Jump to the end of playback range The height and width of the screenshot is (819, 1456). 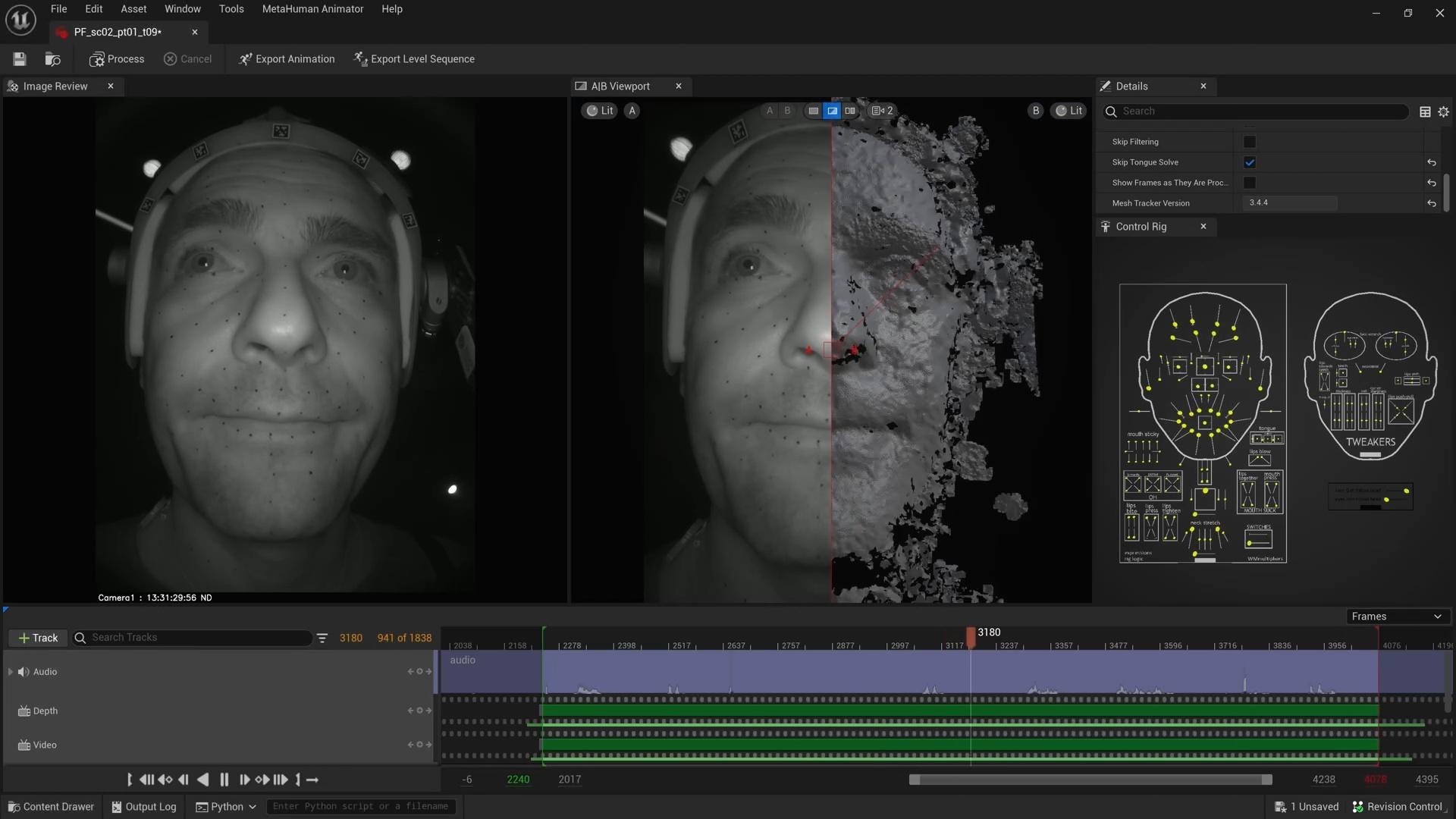[x=281, y=780]
